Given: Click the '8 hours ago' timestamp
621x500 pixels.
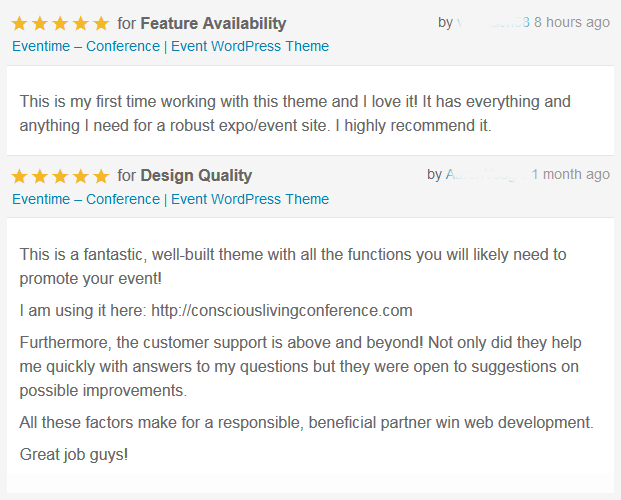Looking at the screenshot, I should coord(572,22).
